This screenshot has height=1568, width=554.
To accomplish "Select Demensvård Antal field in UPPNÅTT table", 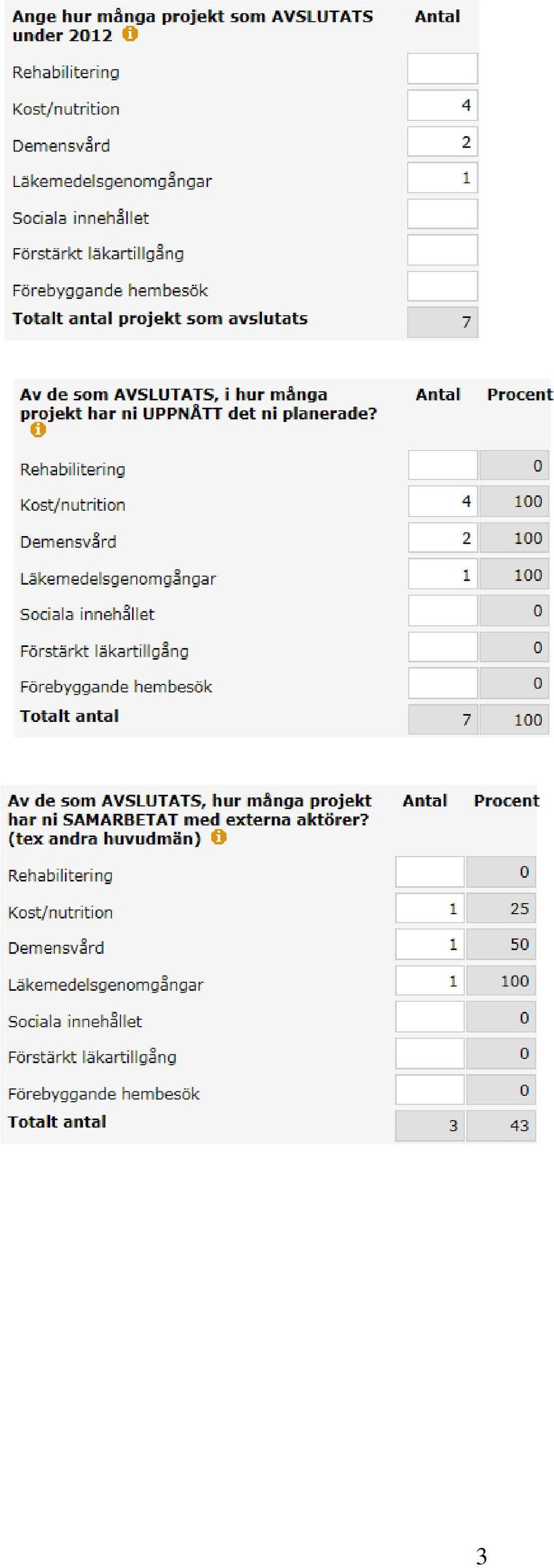I will 443,537.
